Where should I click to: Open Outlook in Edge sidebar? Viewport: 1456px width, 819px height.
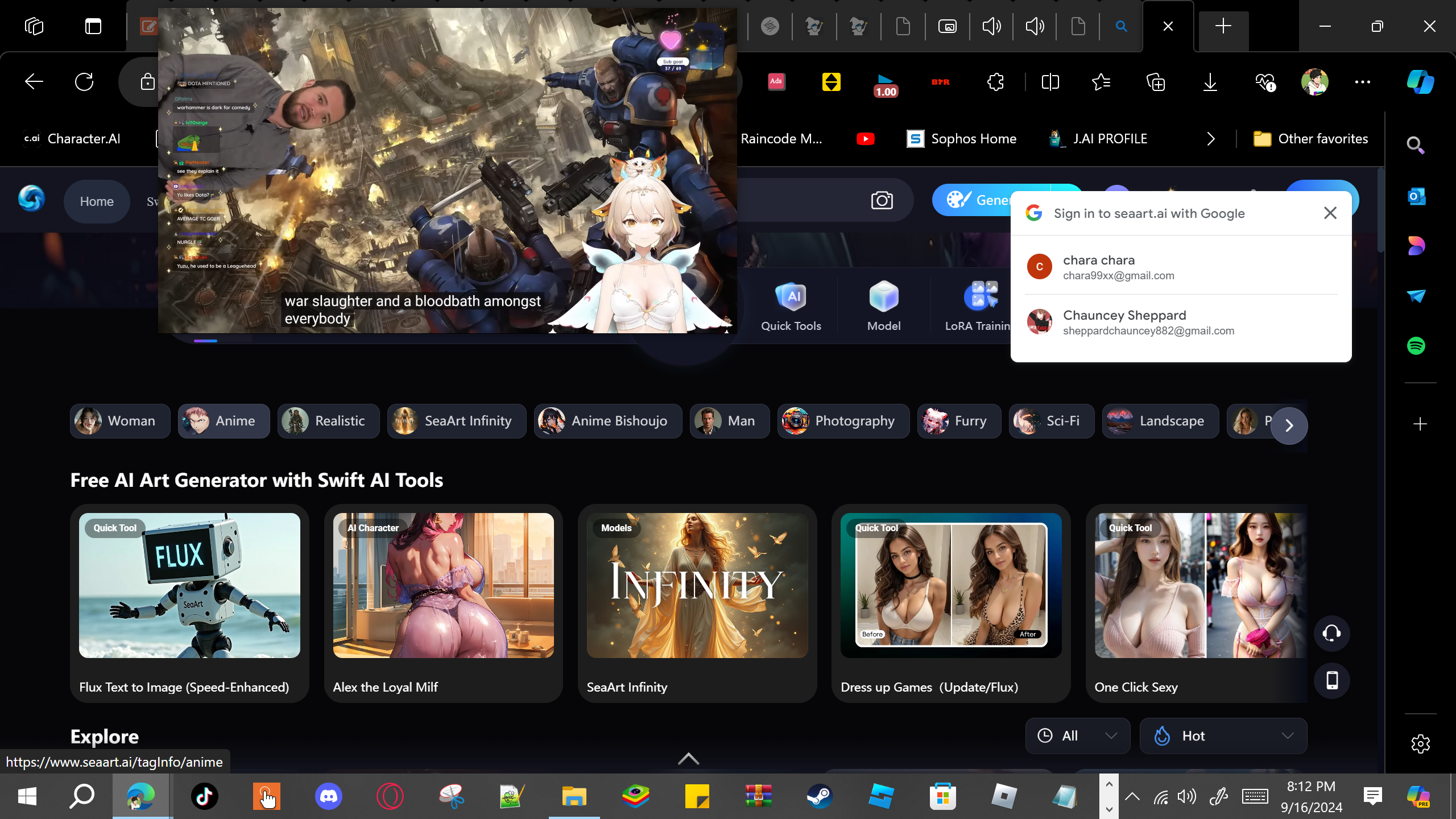click(1416, 197)
